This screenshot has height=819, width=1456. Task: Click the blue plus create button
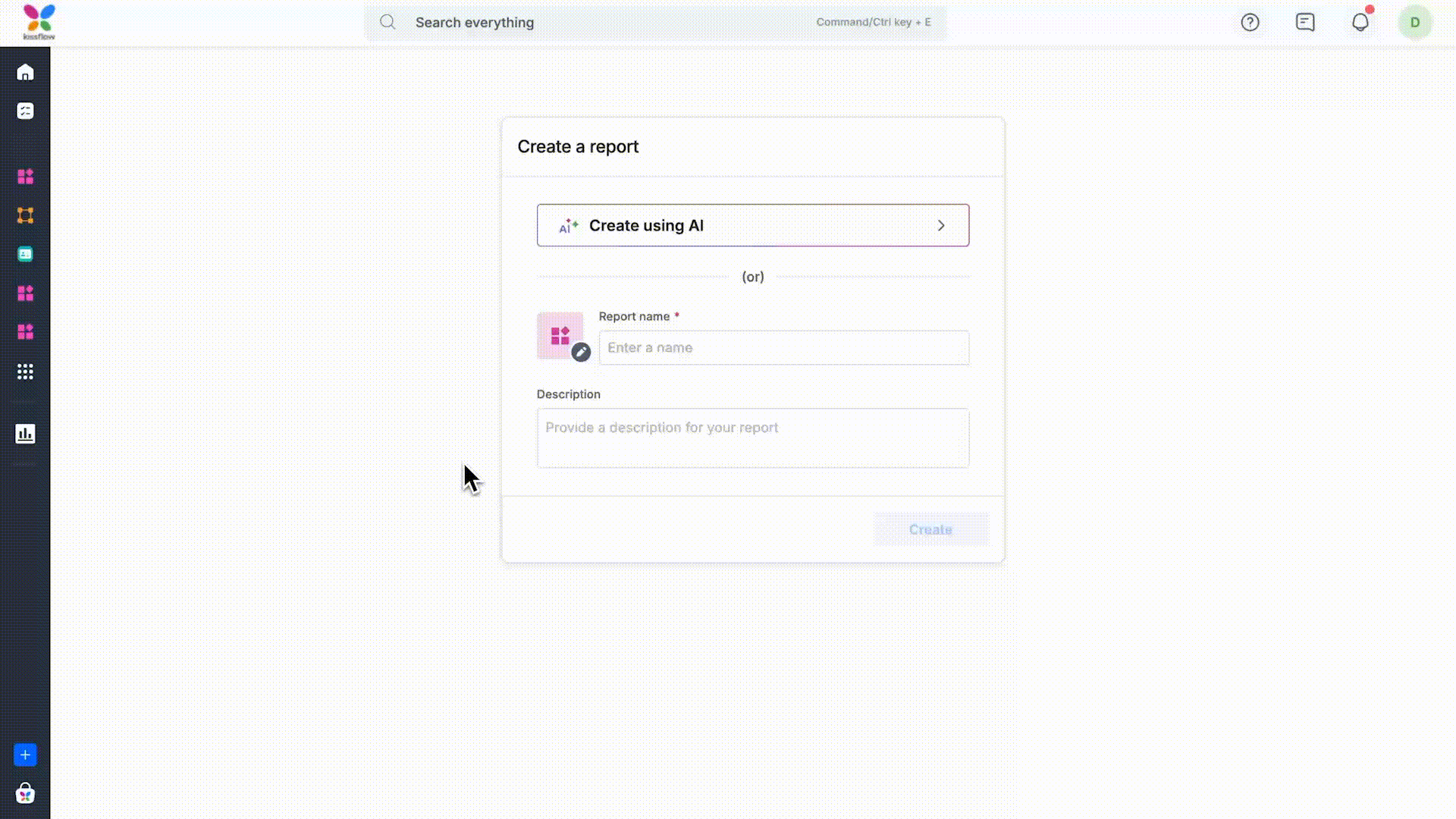(25, 755)
